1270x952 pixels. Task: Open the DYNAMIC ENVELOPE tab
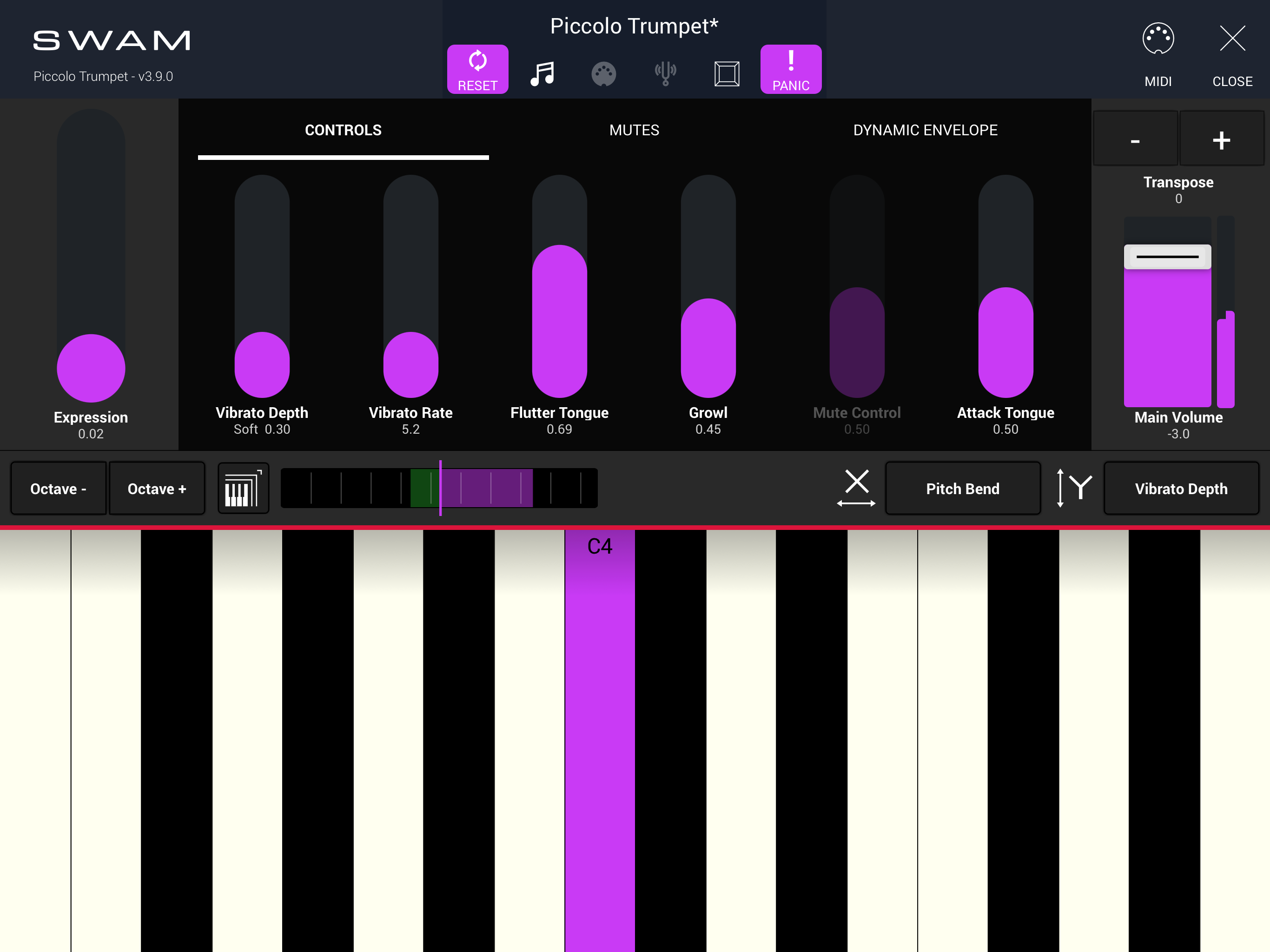tap(926, 130)
